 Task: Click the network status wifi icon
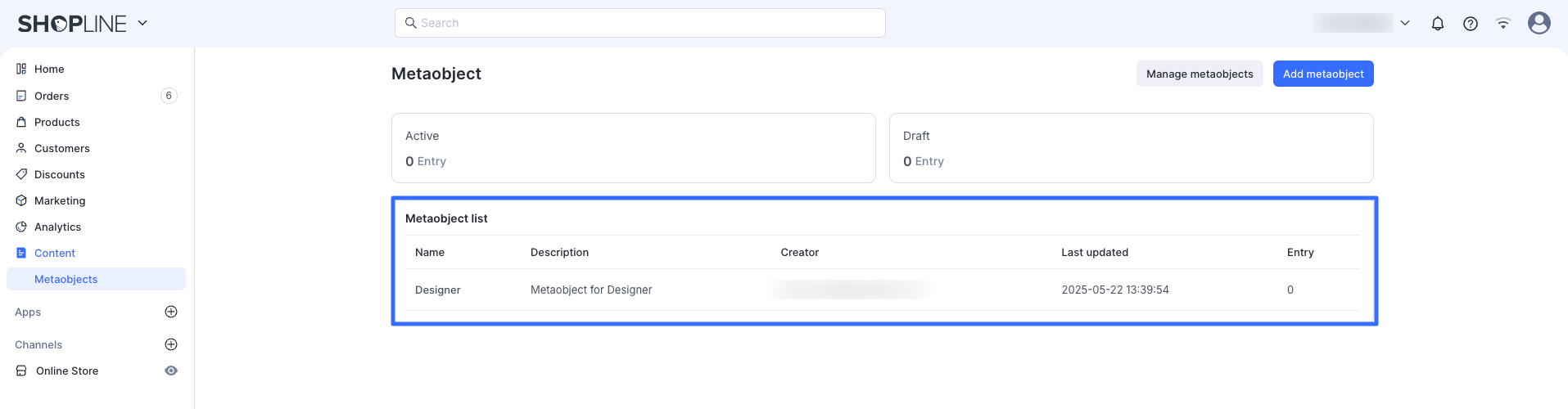point(1503,24)
